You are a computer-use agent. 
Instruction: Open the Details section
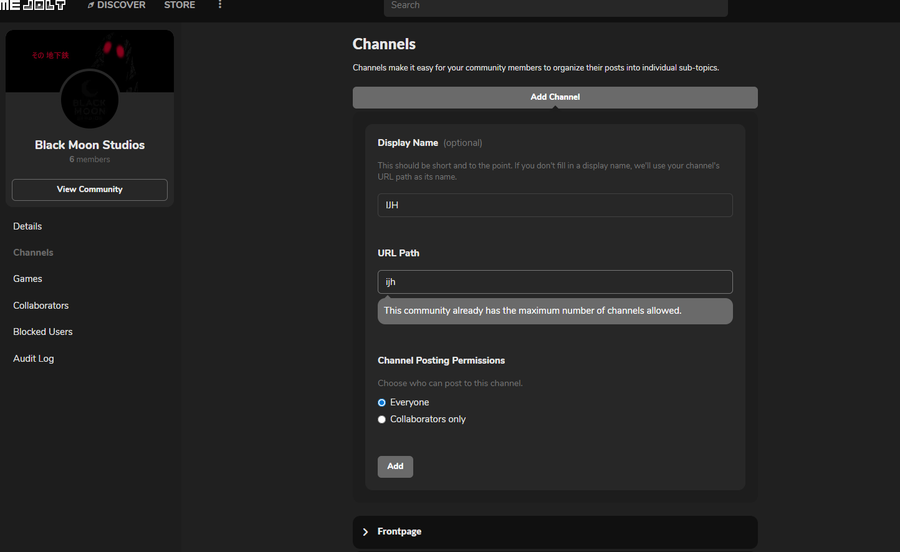tap(28, 226)
